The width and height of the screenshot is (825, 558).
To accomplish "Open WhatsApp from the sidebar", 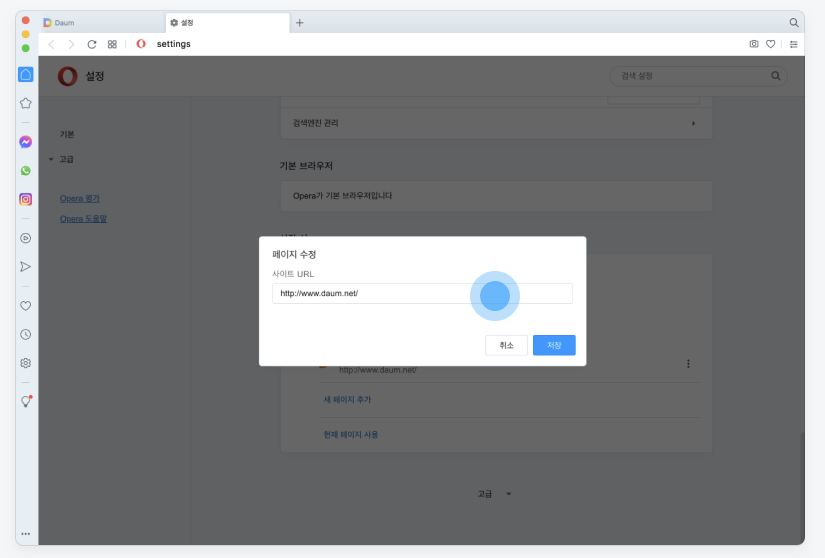I will [x=25, y=170].
